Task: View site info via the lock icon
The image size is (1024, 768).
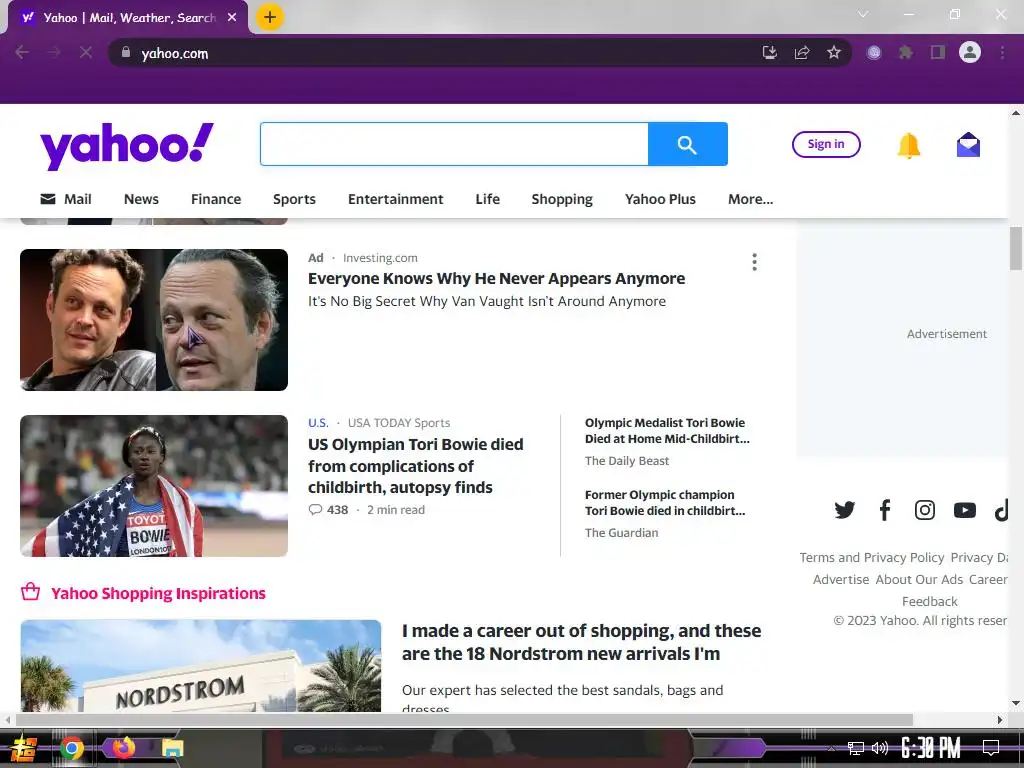Action: pos(126,52)
